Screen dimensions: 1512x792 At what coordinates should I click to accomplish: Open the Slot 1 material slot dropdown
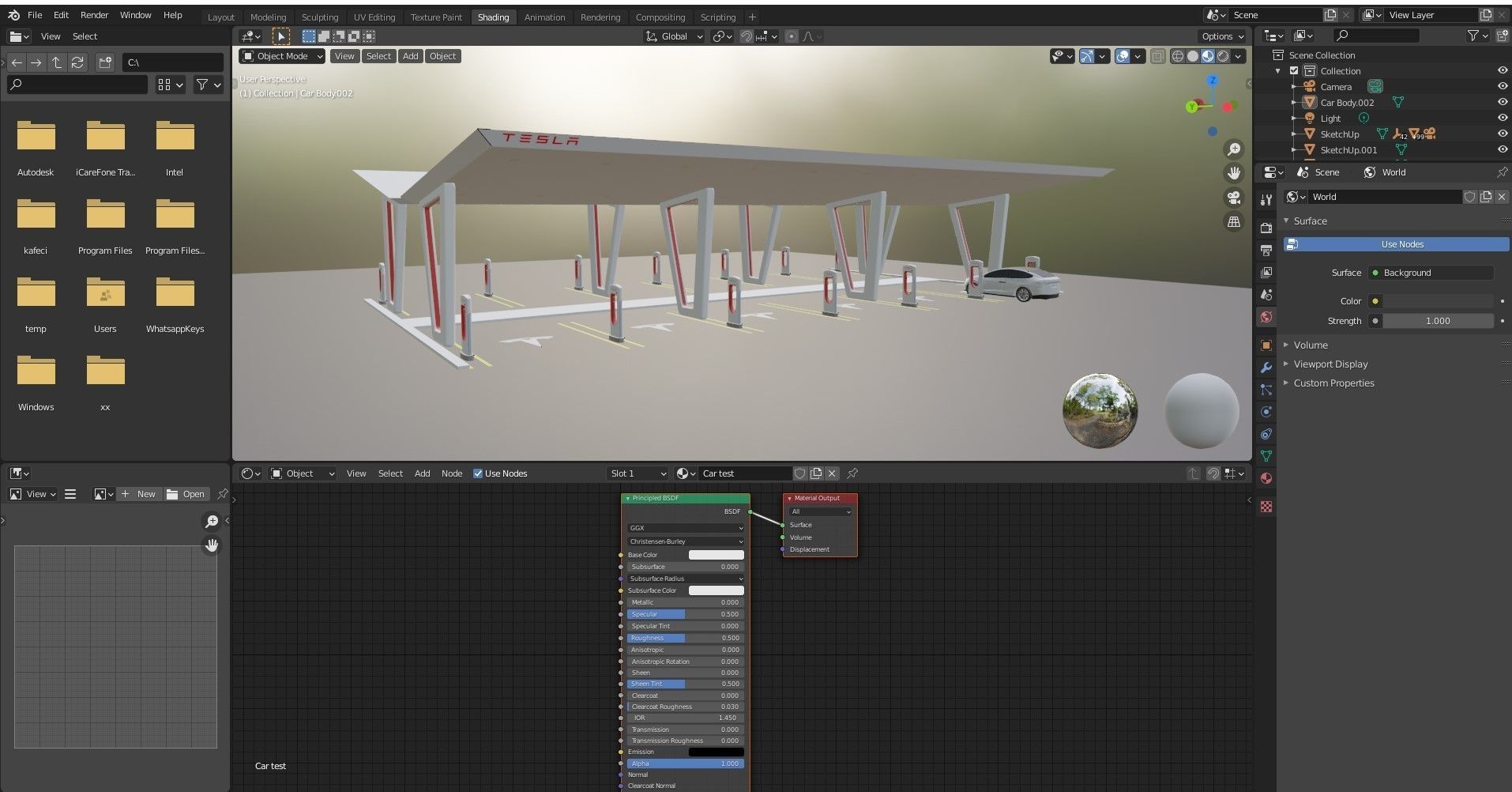tap(638, 473)
